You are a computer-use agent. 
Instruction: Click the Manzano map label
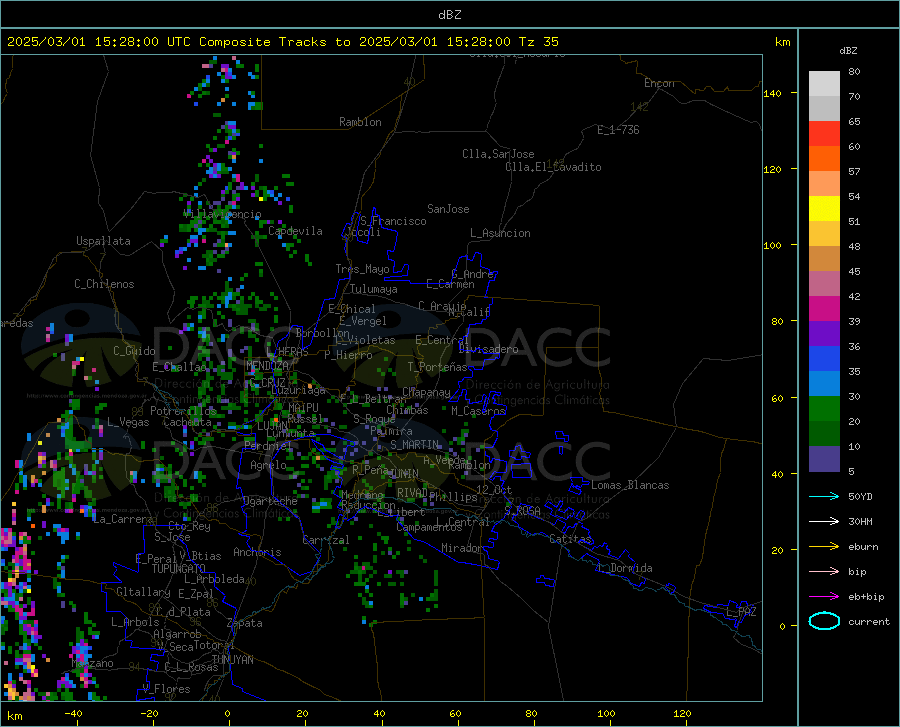click(92, 663)
